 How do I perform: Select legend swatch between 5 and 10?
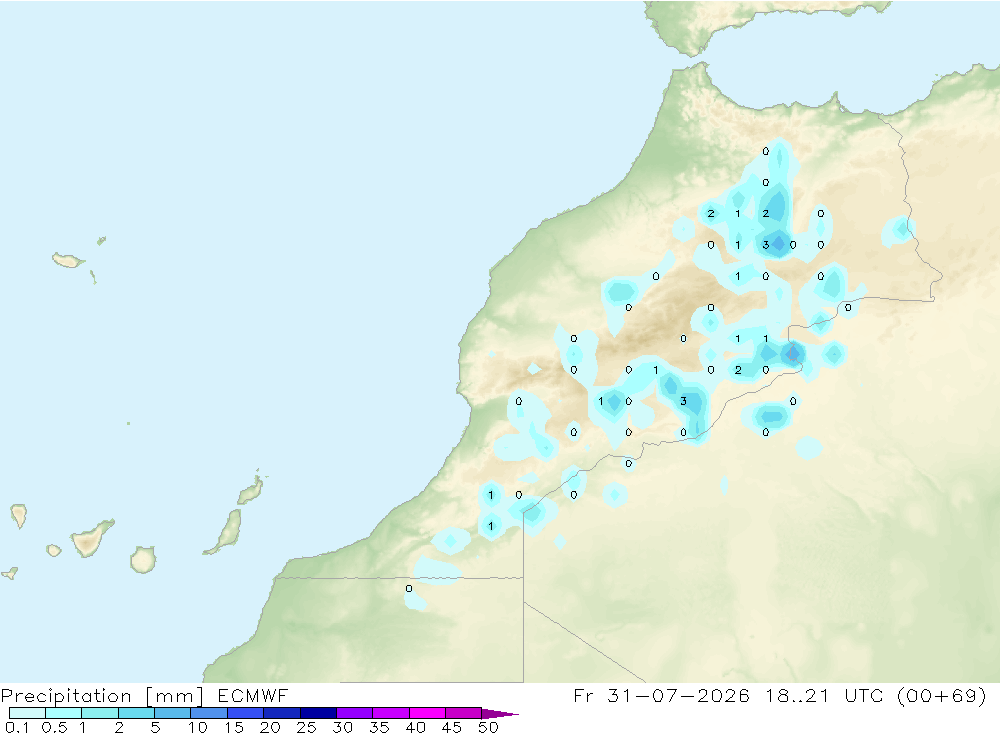(172, 713)
